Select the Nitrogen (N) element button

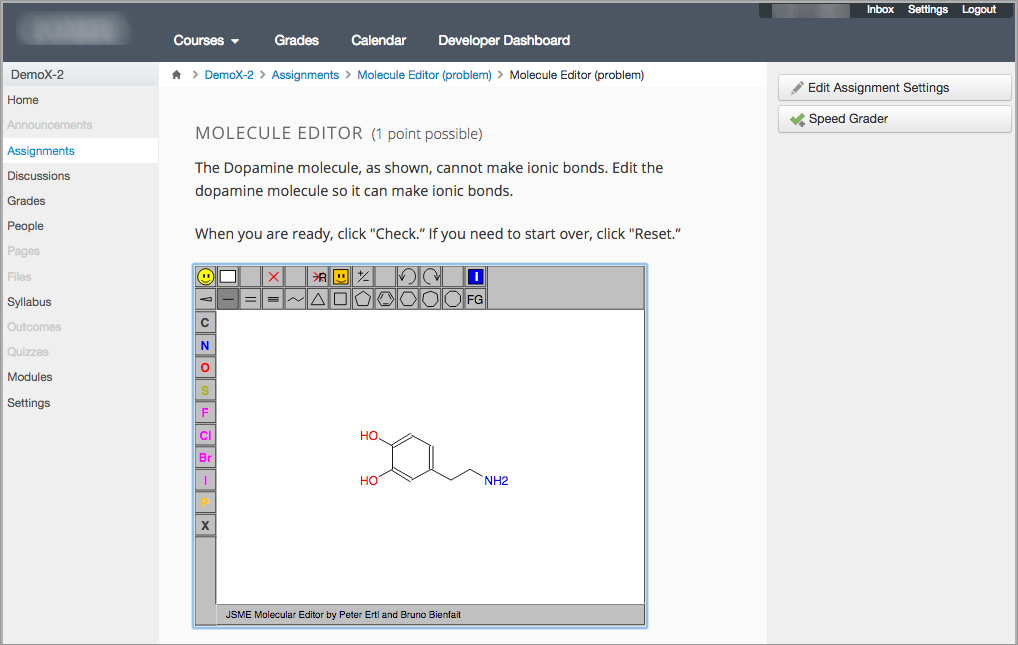(x=204, y=344)
